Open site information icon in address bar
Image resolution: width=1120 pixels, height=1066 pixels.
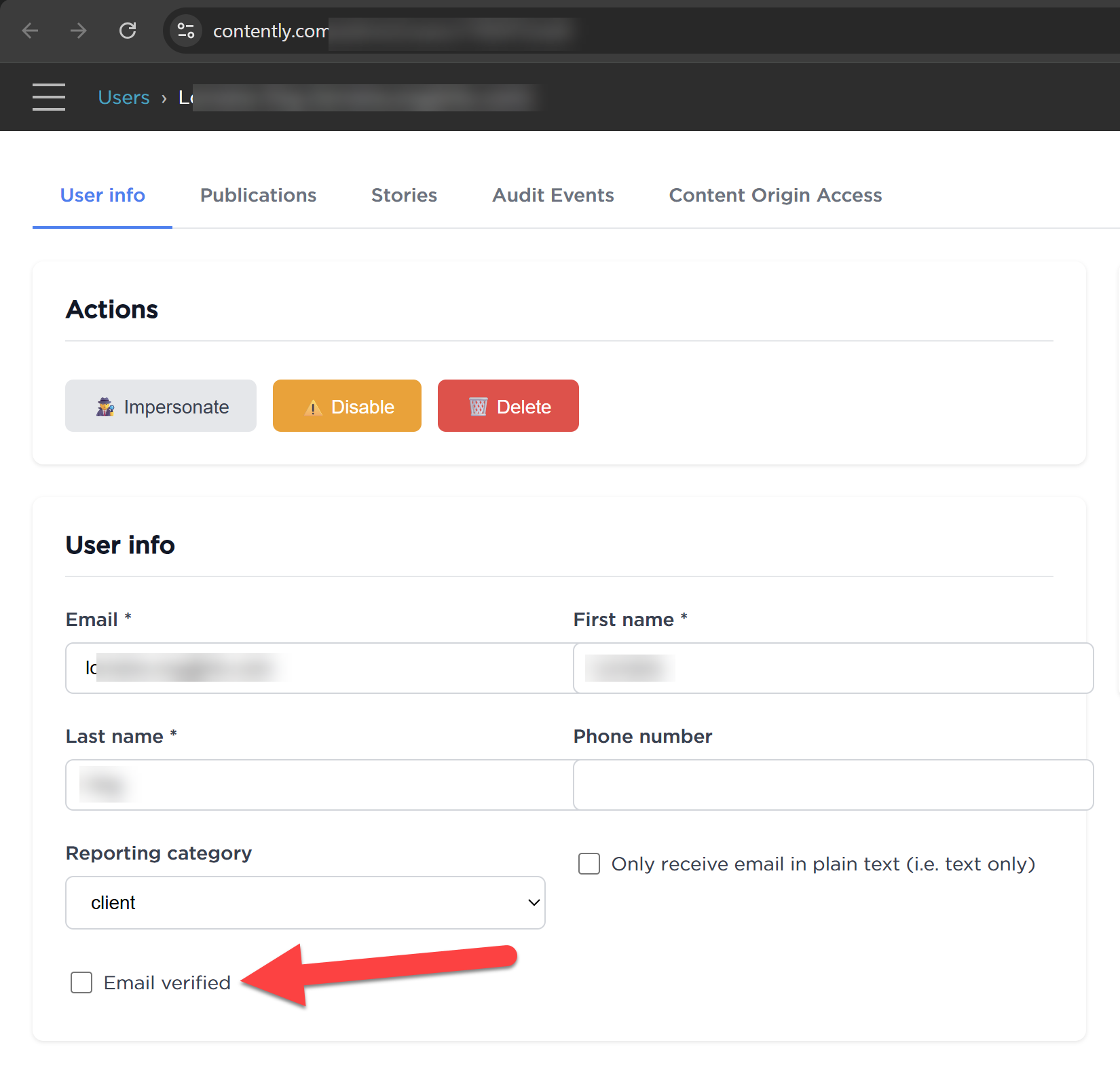185,31
